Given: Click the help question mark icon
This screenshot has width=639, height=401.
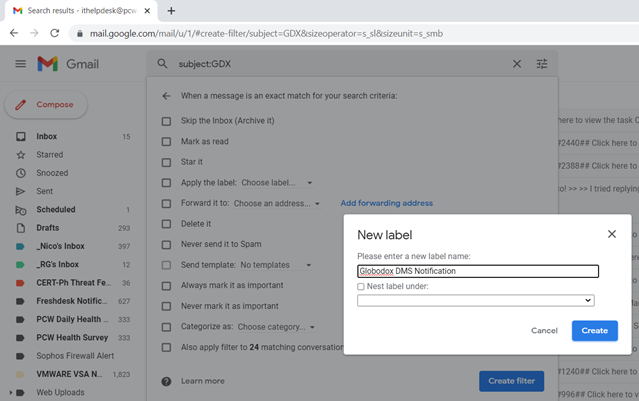Looking at the screenshot, I should [166, 381].
